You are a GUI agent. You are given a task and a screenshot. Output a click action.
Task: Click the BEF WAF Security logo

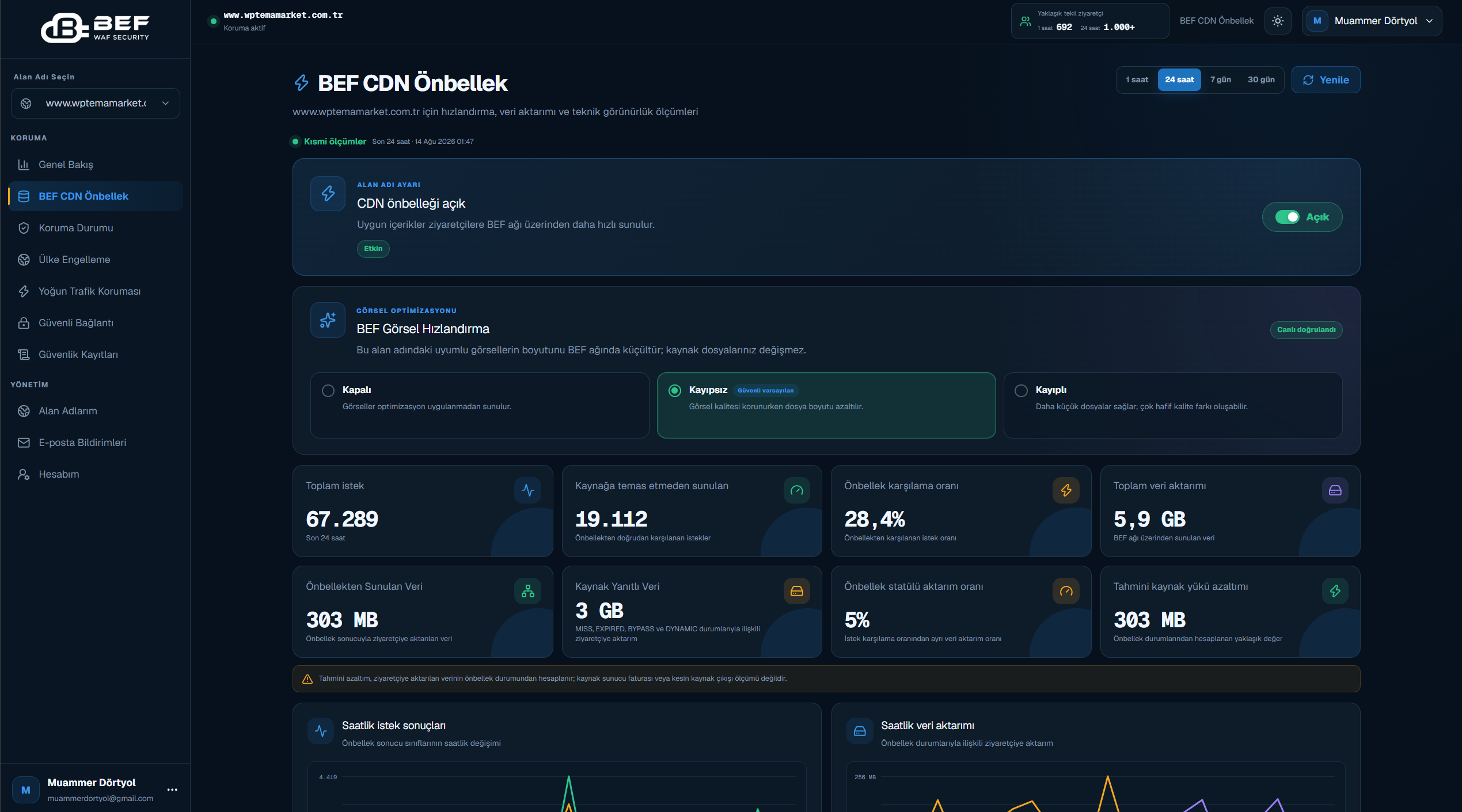coord(95,28)
